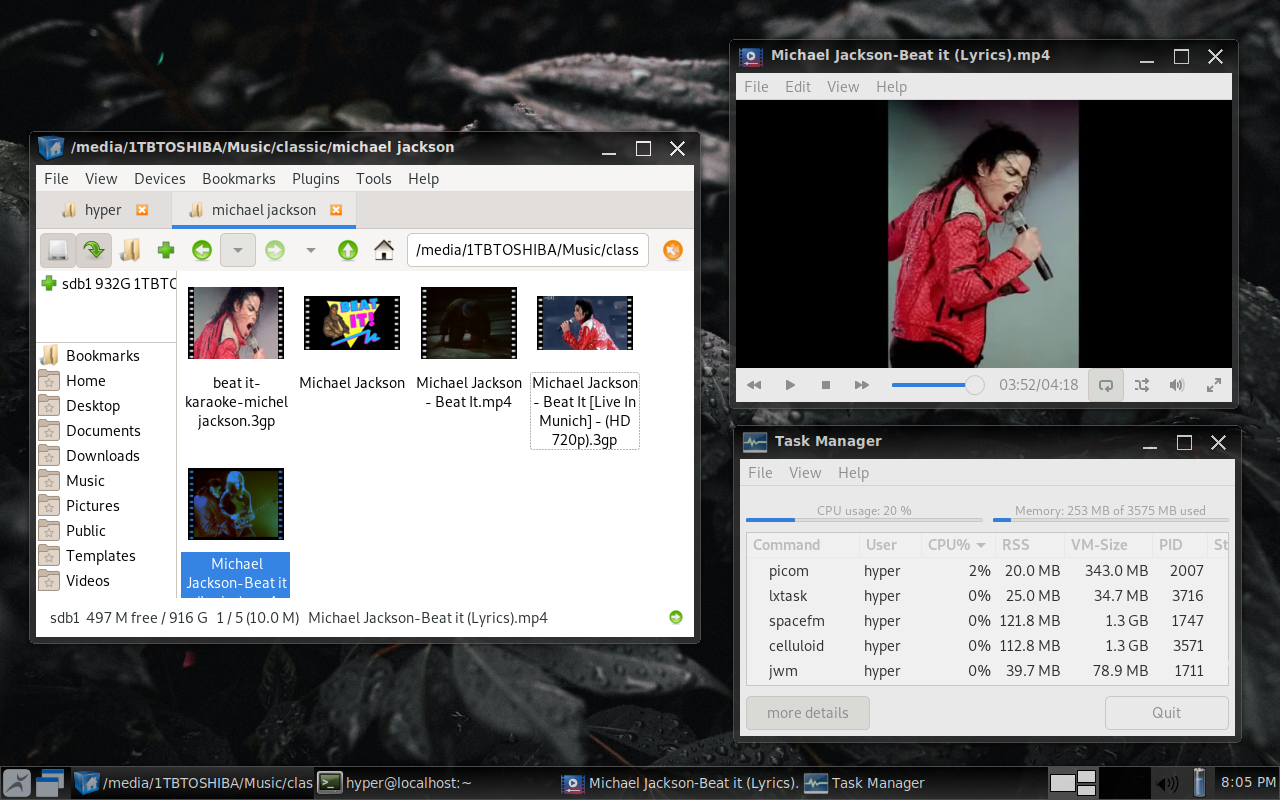
Task: Click the path bar text field
Action: pyautogui.click(x=528, y=250)
